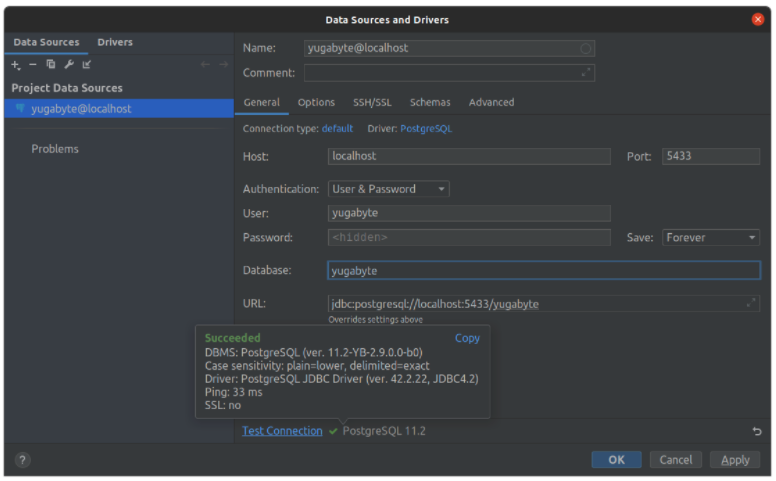Choose color via circle in Name field

tap(585, 48)
